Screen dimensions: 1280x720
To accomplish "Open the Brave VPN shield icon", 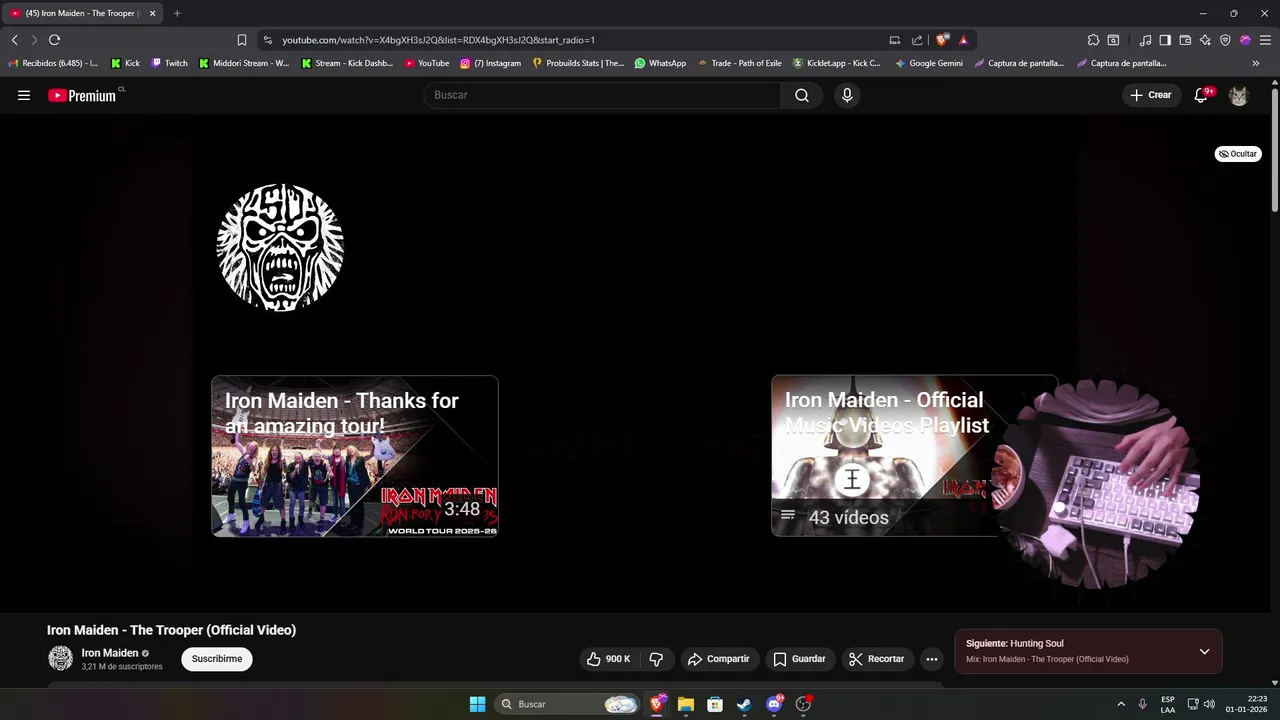I will pos(1225,40).
